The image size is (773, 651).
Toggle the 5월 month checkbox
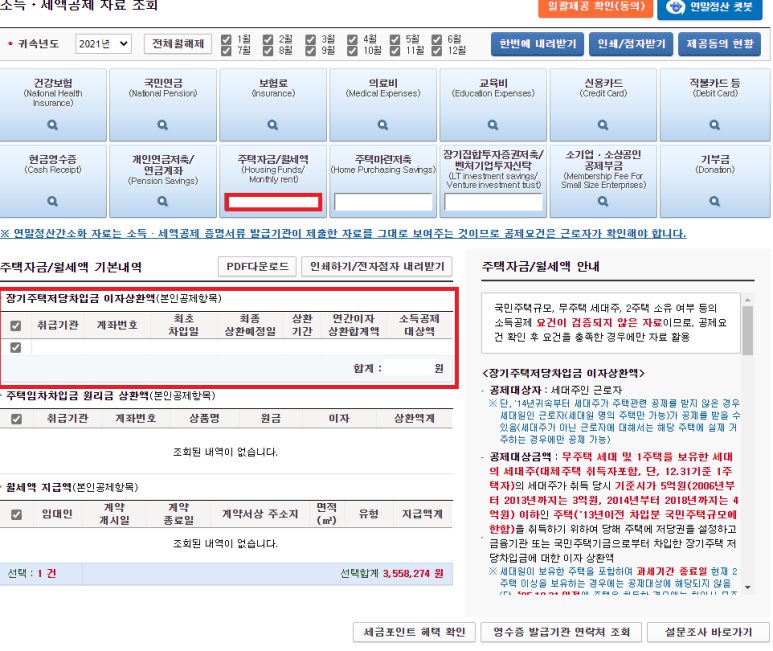coord(394,39)
